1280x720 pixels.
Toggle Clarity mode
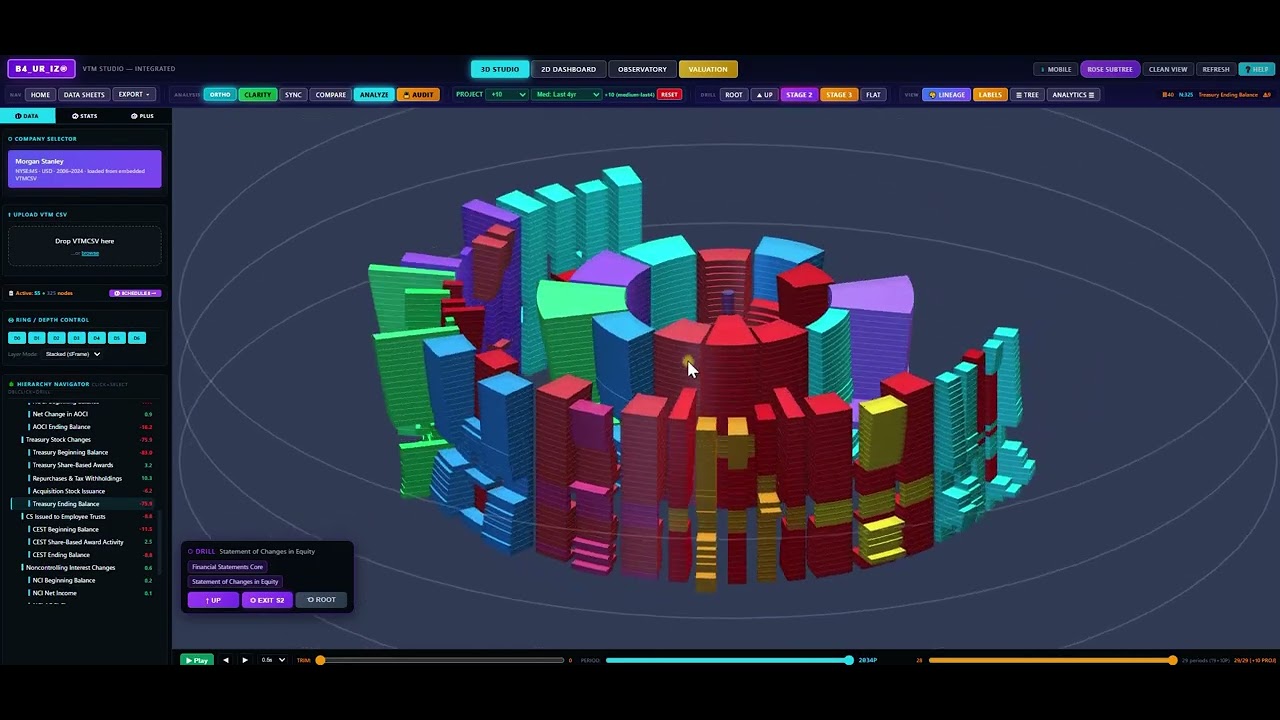258,95
